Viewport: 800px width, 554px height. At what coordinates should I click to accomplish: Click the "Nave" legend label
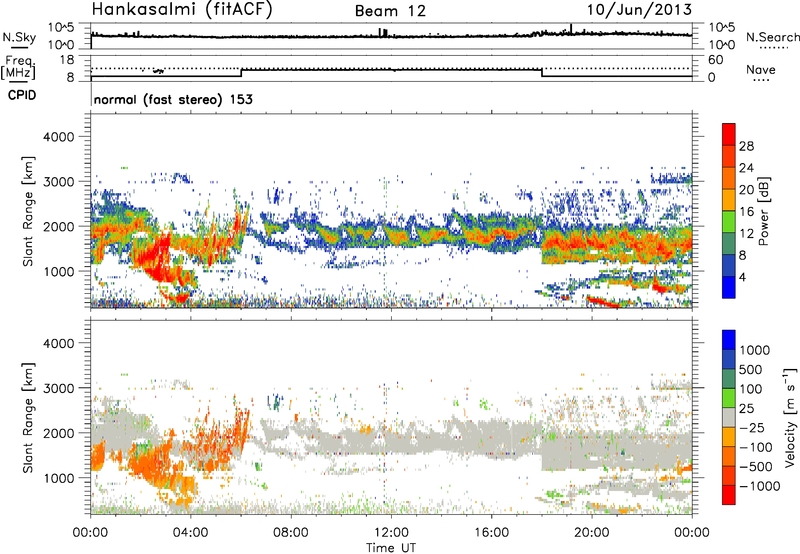(x=761, y=69)
